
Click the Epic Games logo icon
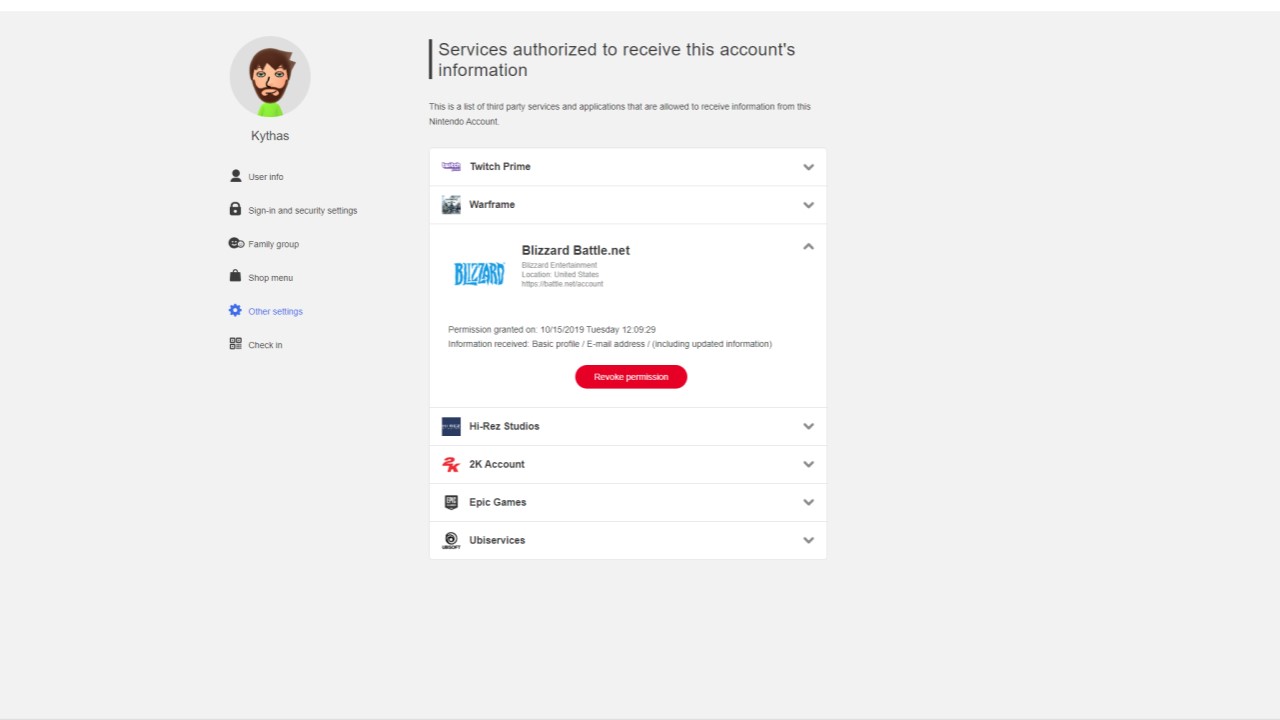coord(451,502)
